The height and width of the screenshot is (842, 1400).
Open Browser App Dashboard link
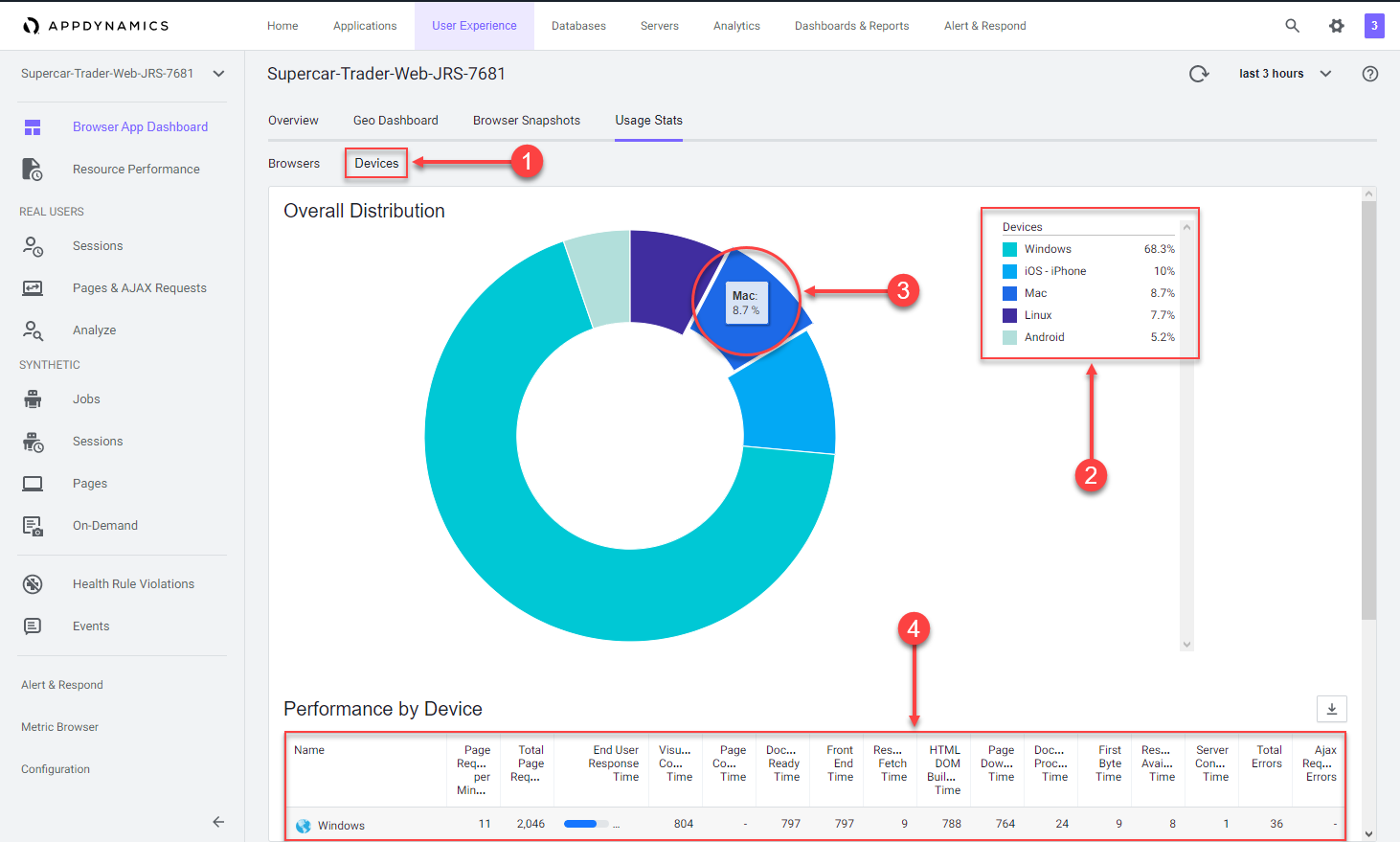(140, 127)
